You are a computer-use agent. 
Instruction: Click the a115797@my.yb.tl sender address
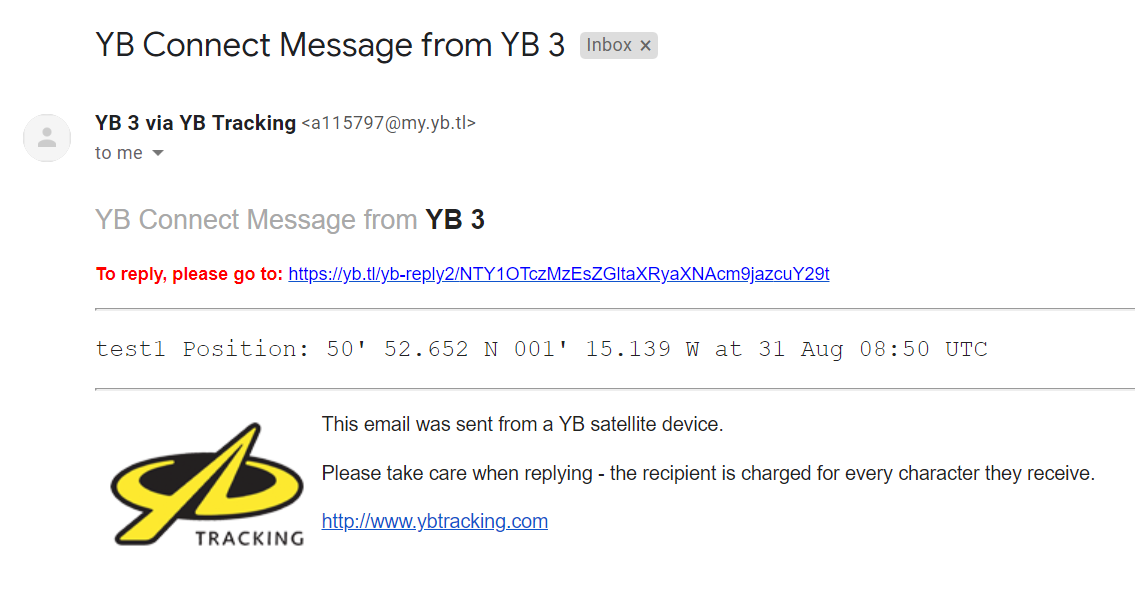[x=389, y=123]
